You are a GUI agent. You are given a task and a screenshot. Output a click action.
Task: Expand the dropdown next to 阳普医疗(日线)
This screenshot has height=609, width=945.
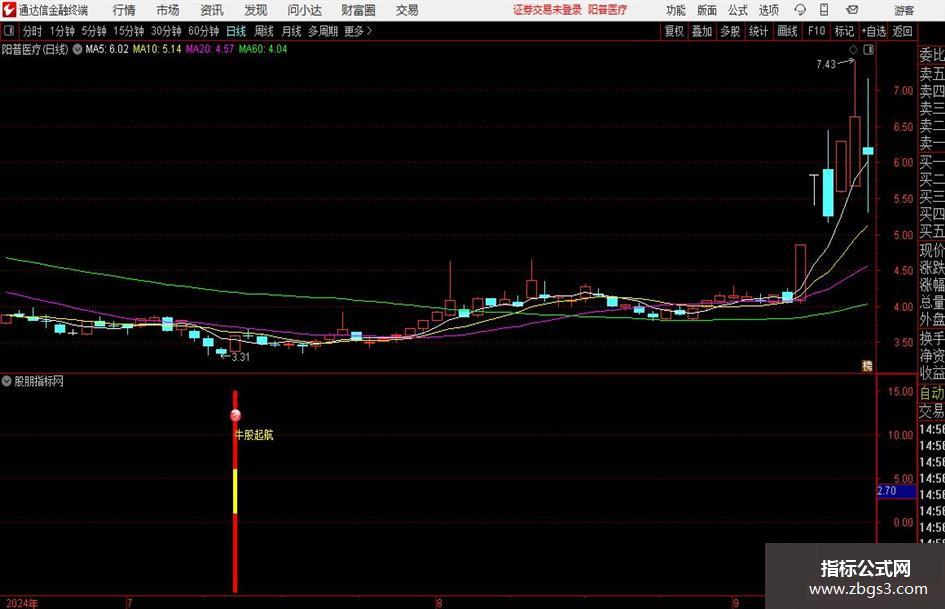pyautogui.click(x=77, y=49)
